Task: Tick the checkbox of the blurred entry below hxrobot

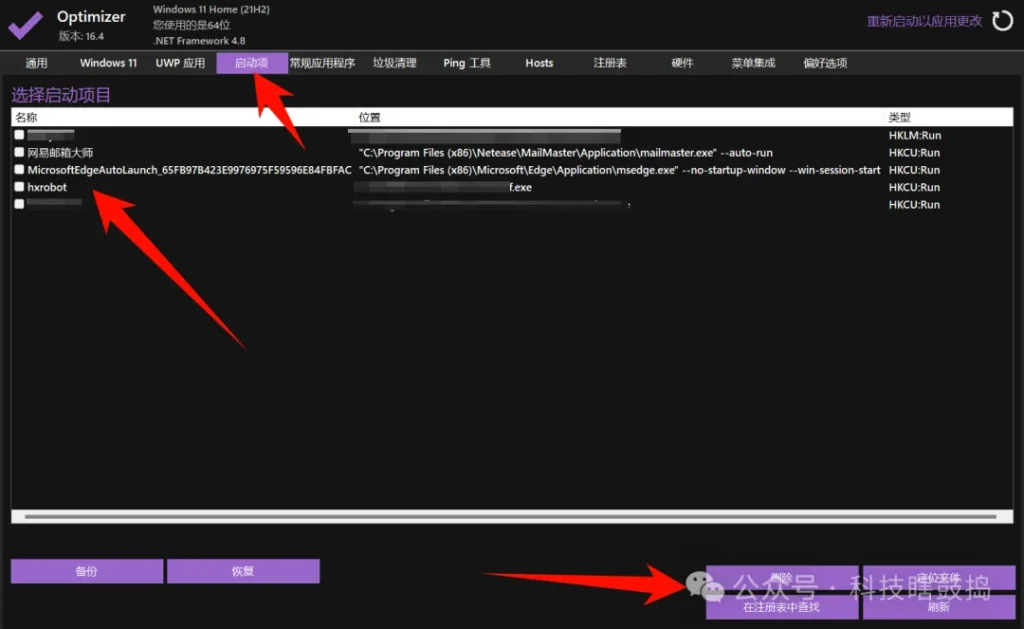Action: pyautogui.click(x=20, y=204)
